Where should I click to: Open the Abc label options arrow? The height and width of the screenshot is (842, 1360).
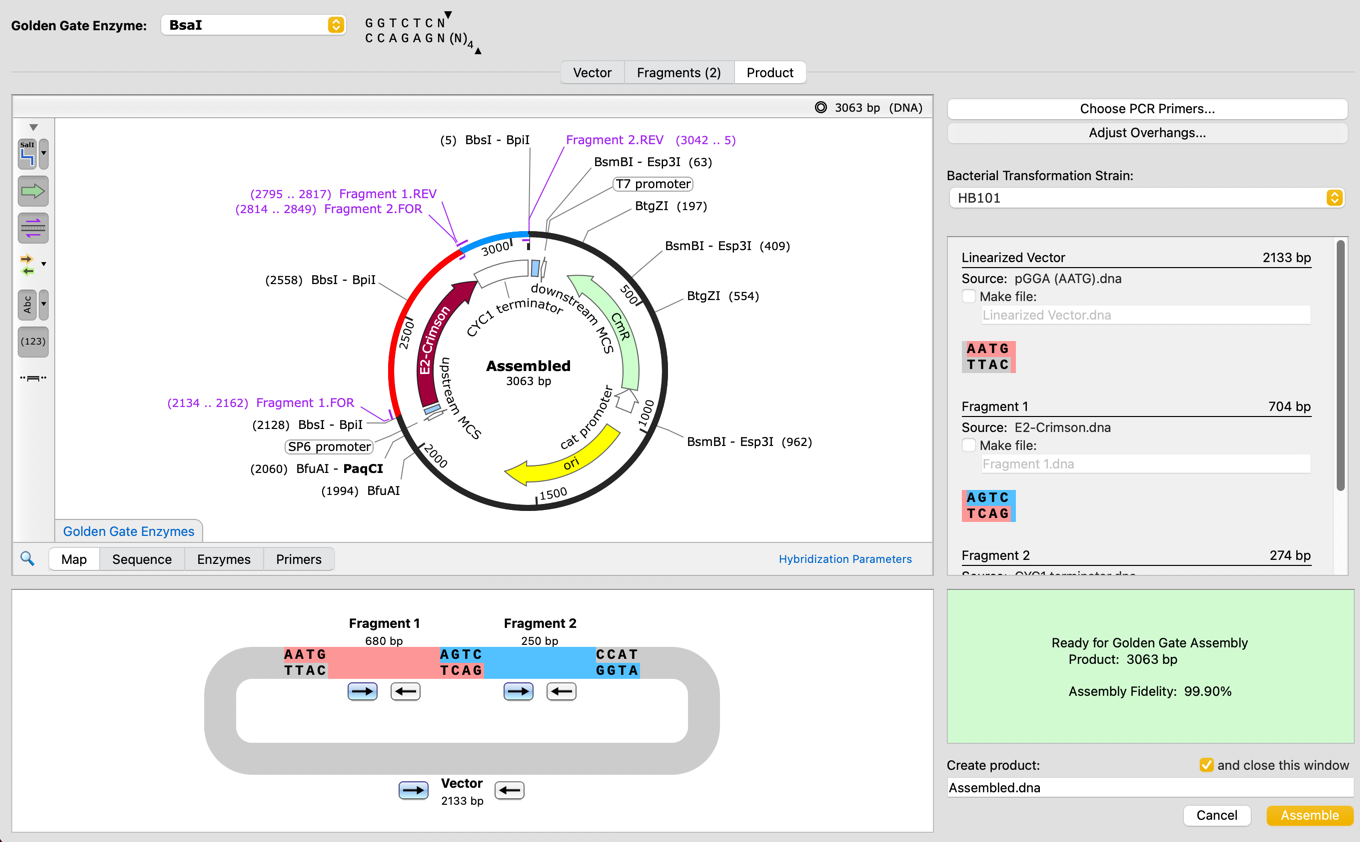[x=44, y=304]
